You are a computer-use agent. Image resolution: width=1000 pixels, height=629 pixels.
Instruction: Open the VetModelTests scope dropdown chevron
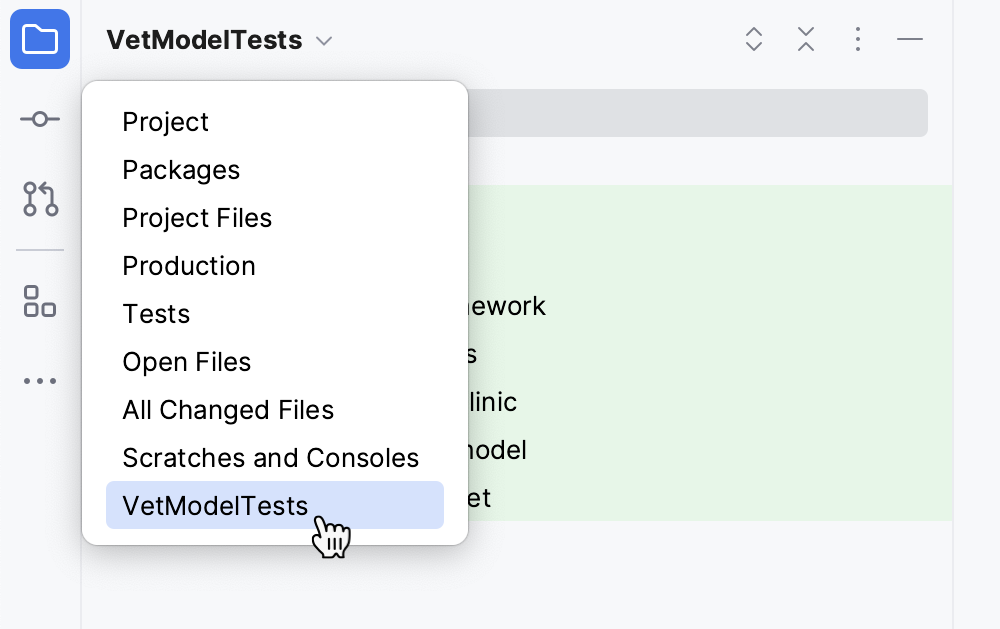point(323,42)
